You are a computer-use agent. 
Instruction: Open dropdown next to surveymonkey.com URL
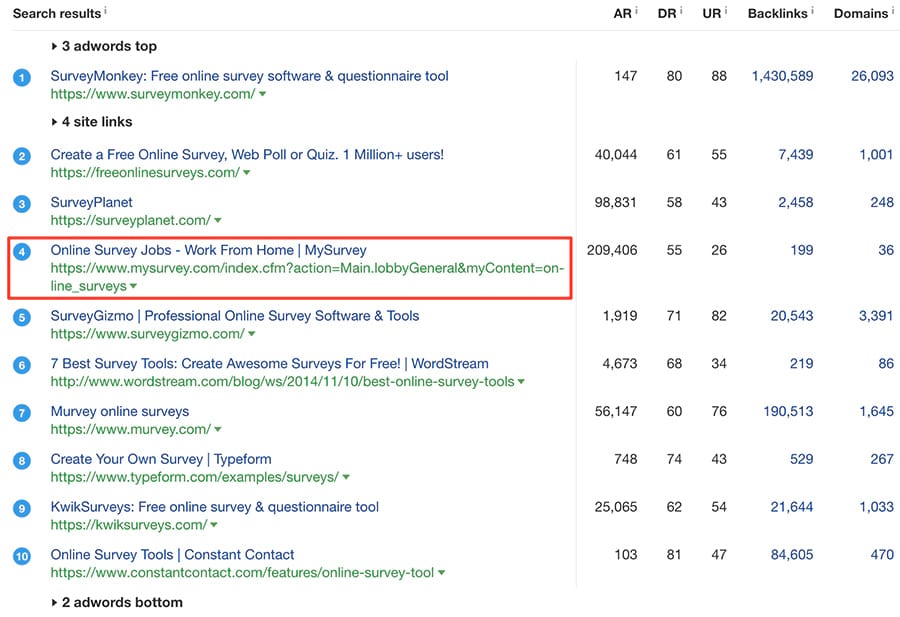[262, 94]
